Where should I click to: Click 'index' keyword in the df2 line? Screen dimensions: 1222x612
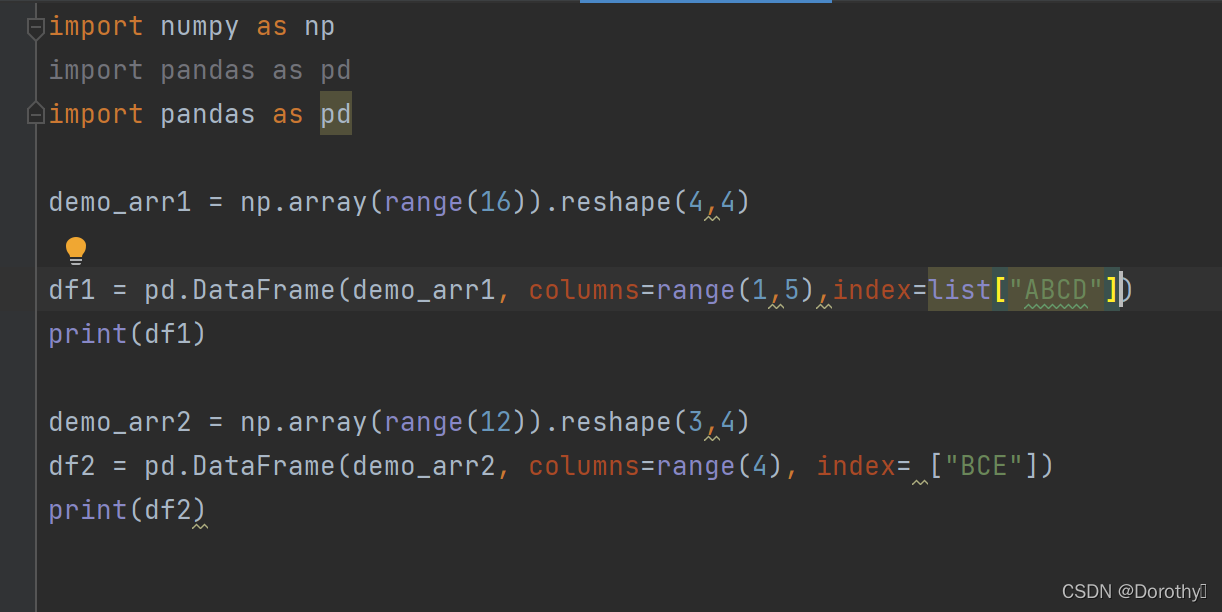tap(856, 466)
